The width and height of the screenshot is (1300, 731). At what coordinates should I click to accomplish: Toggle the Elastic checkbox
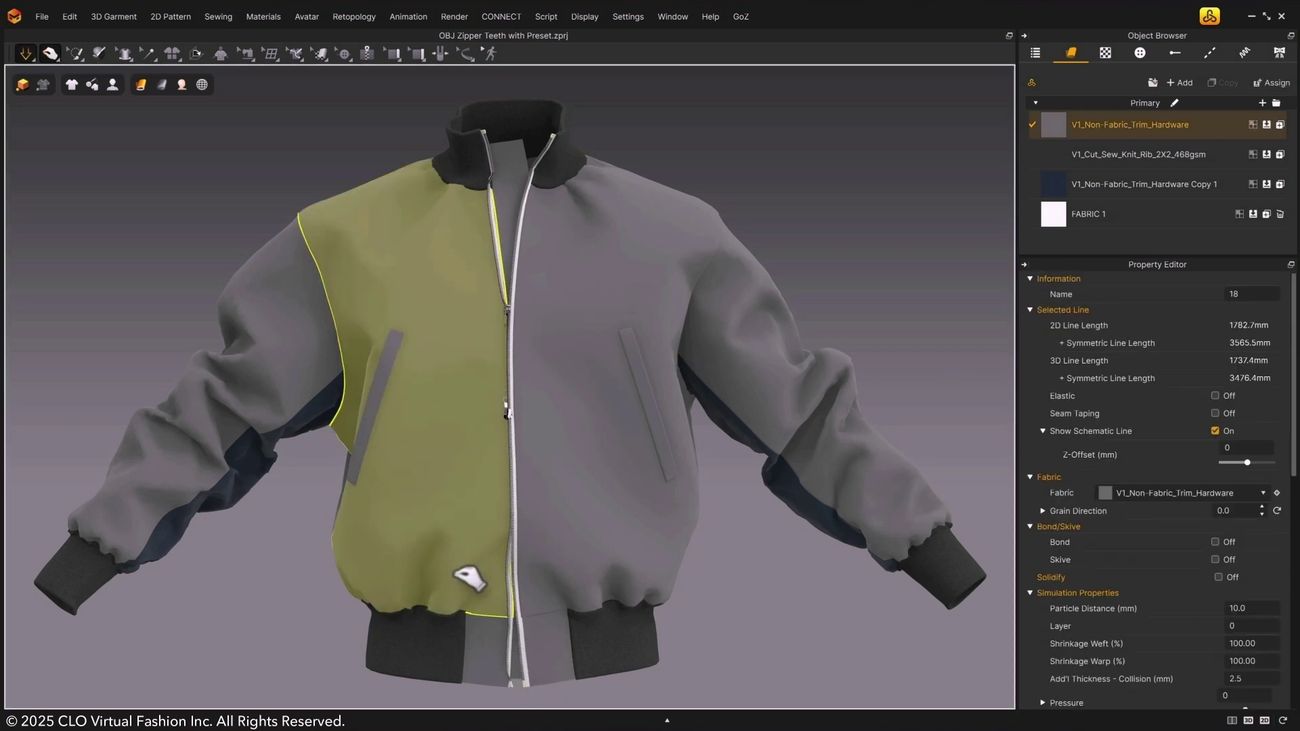click(1215, 396)
